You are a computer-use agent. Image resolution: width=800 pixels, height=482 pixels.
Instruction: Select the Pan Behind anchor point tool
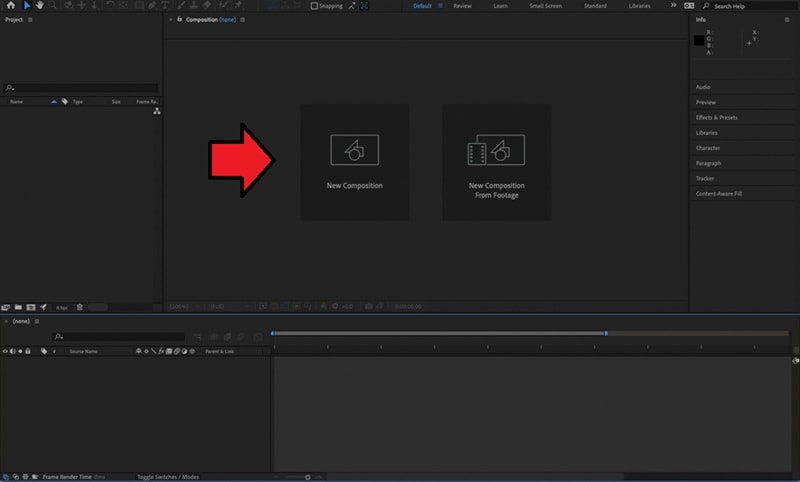[x=123, y=5]
